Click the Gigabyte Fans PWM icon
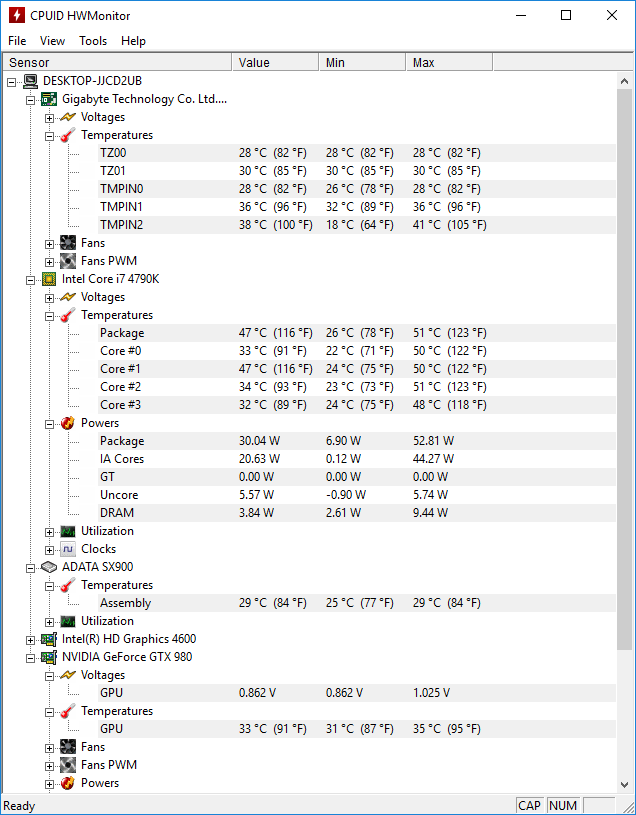The height and width of the screenshot is (815, 636). (68, 261)
